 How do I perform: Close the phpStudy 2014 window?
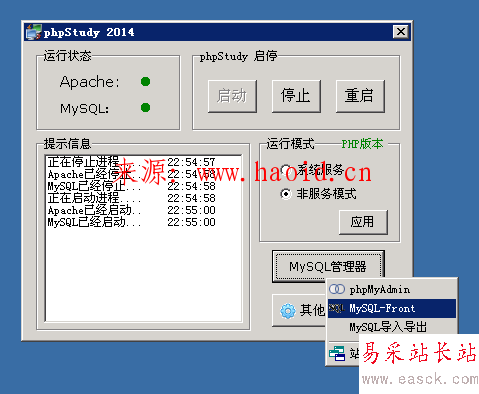tap(401, 32)
